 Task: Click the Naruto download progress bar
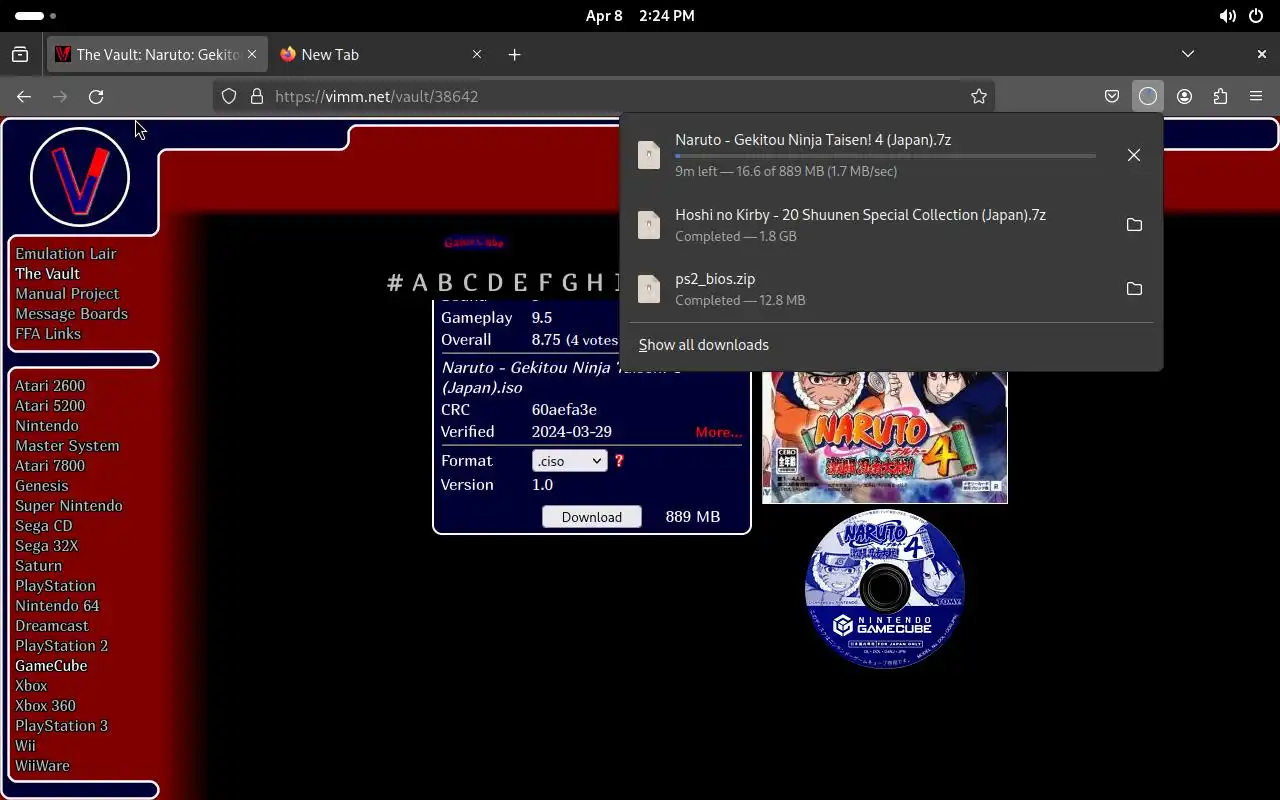[885, 156]
